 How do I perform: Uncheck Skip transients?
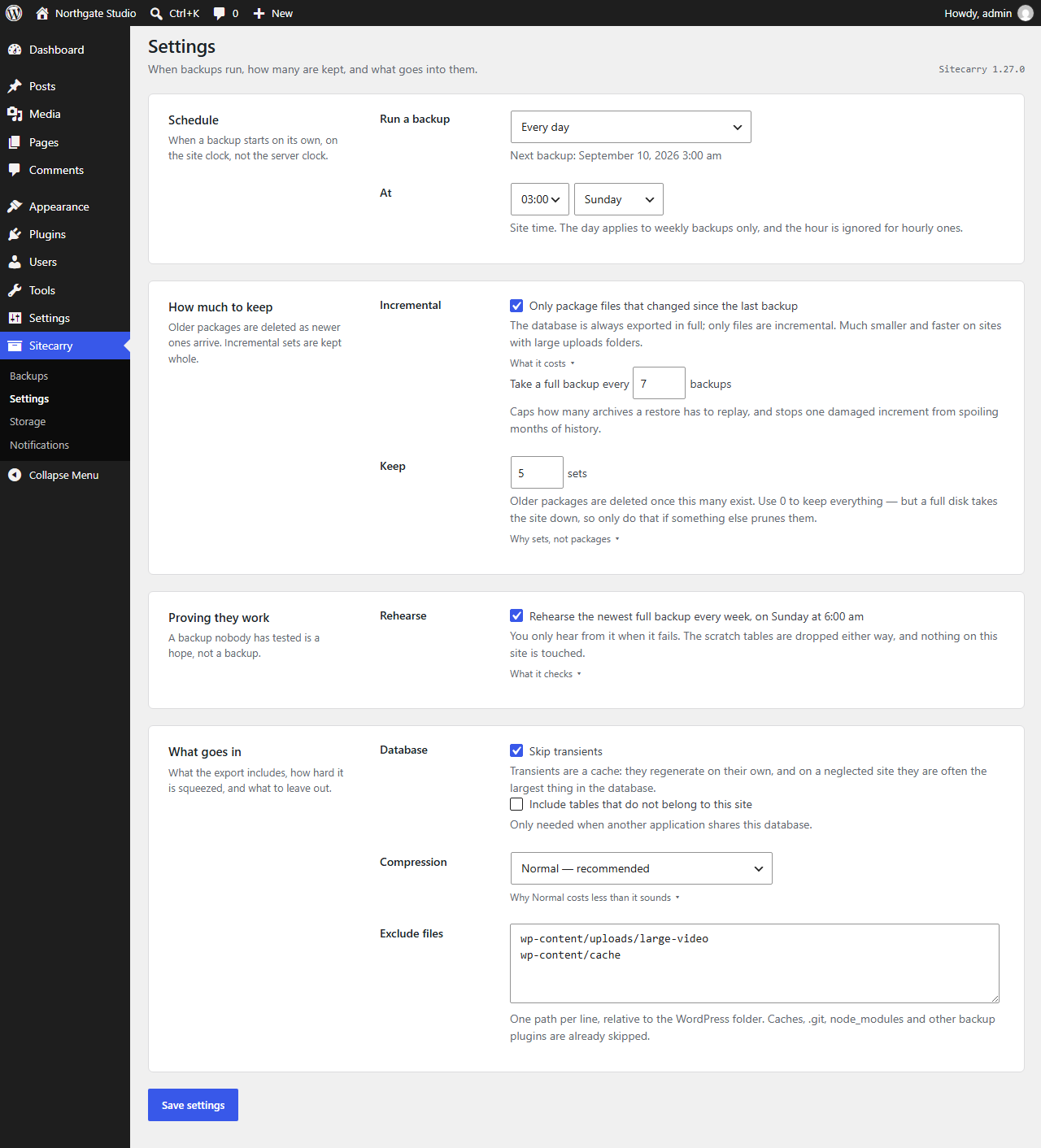point(516,751)
